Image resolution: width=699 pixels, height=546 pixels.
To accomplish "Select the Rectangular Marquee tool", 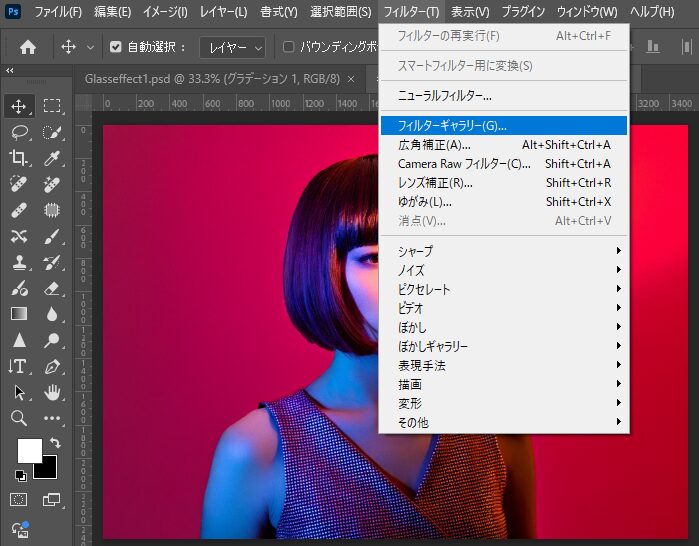I will [52, 107].
